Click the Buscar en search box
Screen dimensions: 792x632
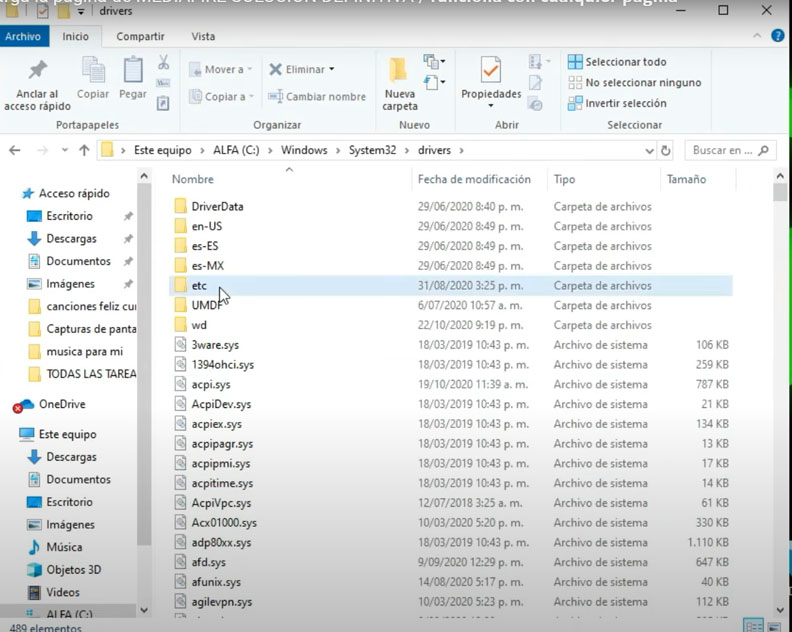coord(730,150)
